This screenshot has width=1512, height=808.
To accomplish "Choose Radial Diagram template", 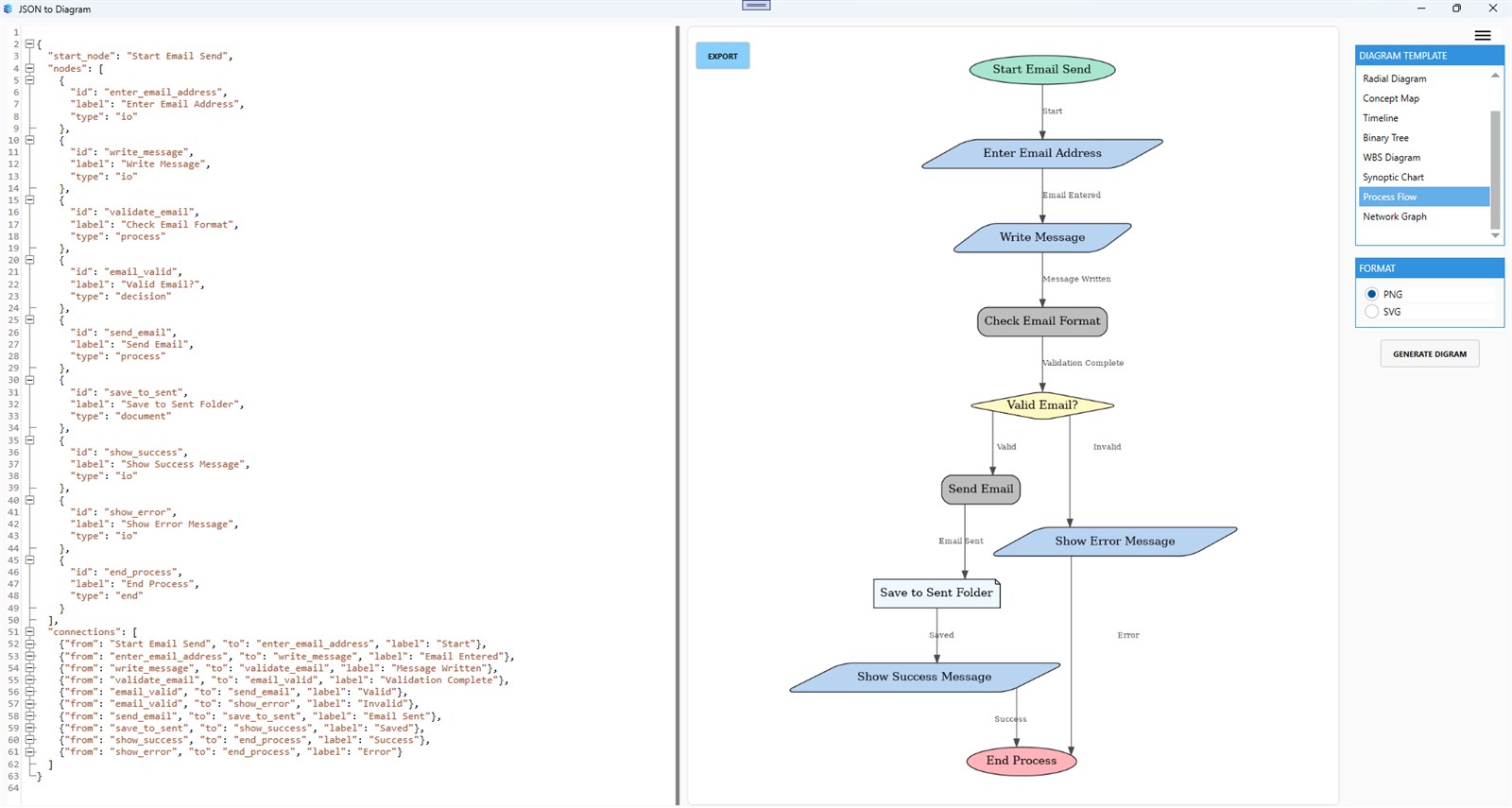I will coord(1423,78).
